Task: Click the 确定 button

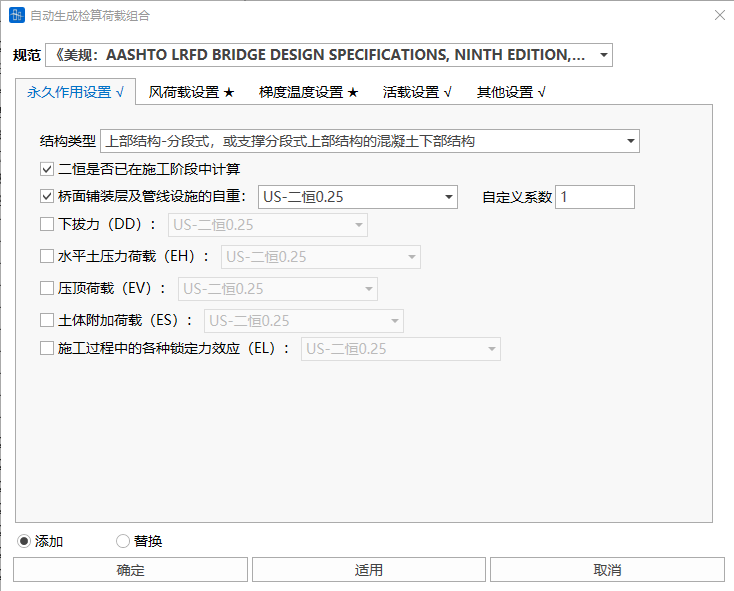Action: click(x=130, y=569)
